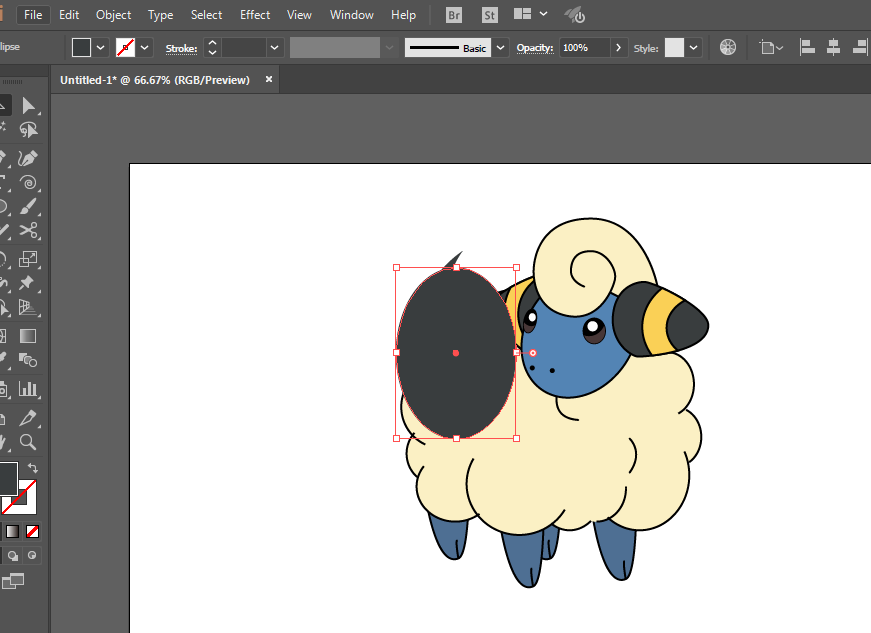Open the stroke weight dropdown
Image resolution: width=871 pixels, height=633 pixels.
coord(274,48)
